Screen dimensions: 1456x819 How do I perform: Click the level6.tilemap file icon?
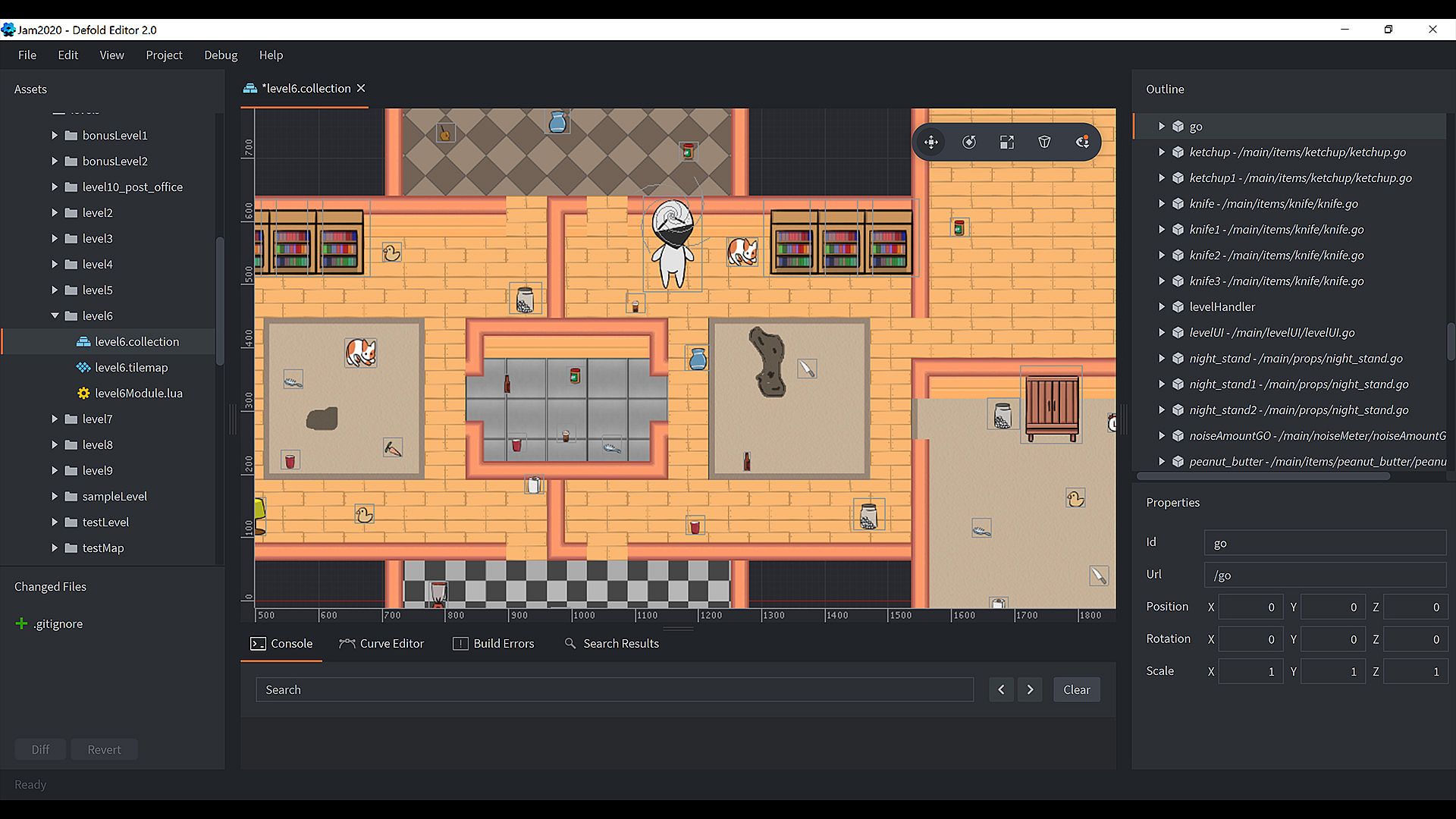point(83,368)
